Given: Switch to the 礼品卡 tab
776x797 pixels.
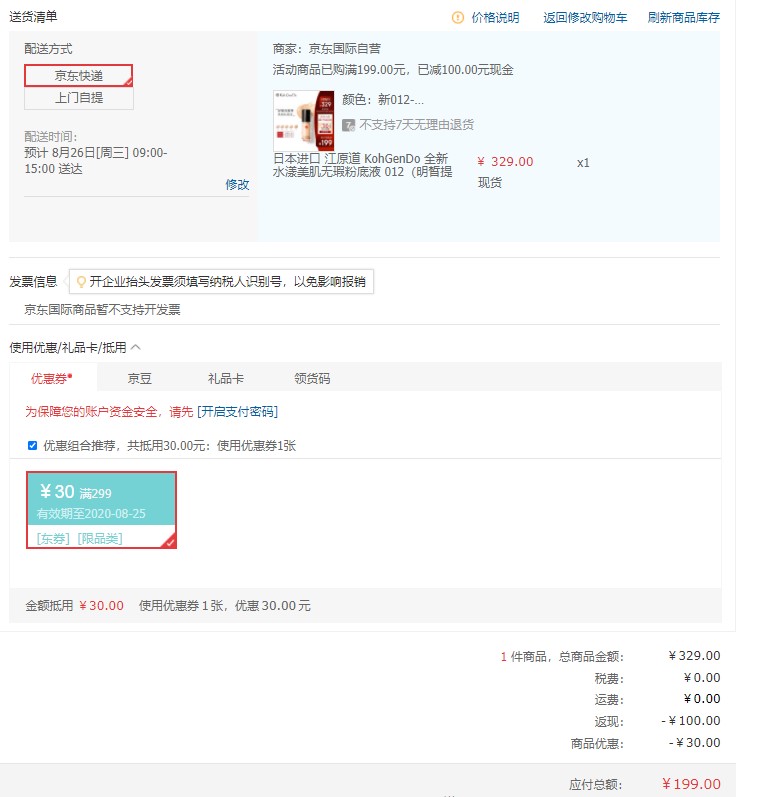Looking at the screenshot, I should tap(226, 378).
